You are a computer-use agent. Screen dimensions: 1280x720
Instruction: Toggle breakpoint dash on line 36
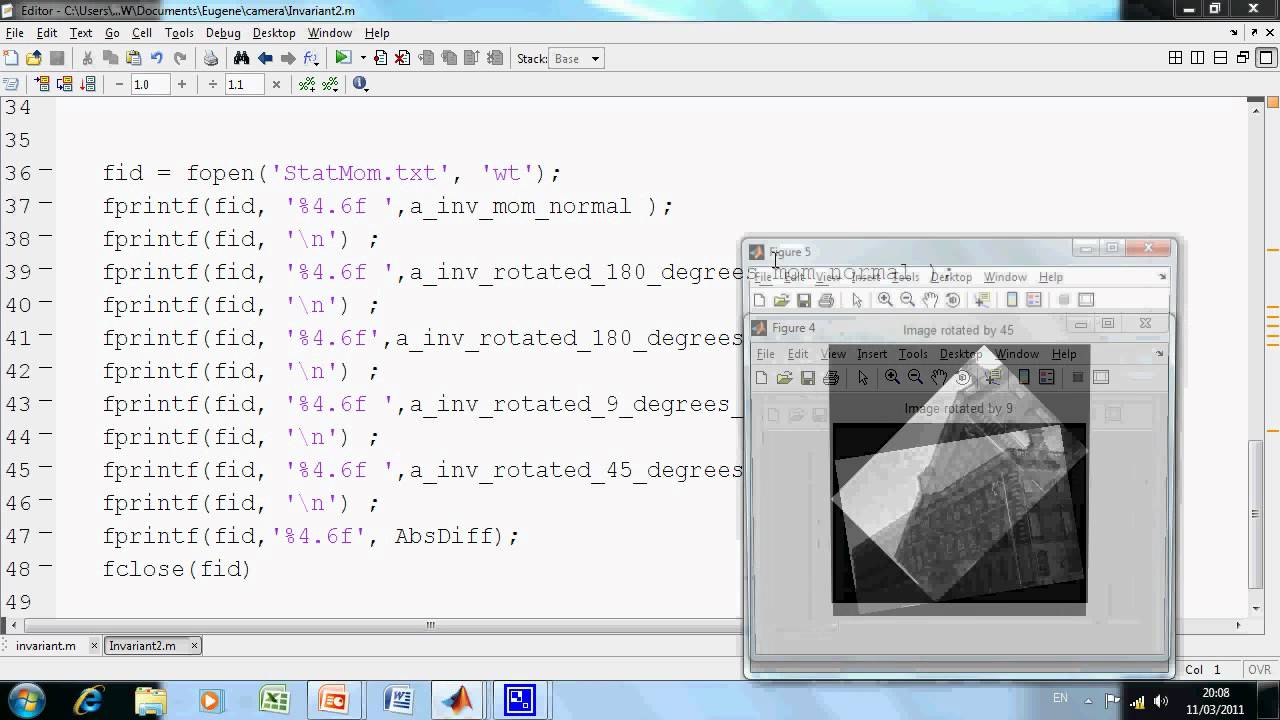click(x=46, y=173)
